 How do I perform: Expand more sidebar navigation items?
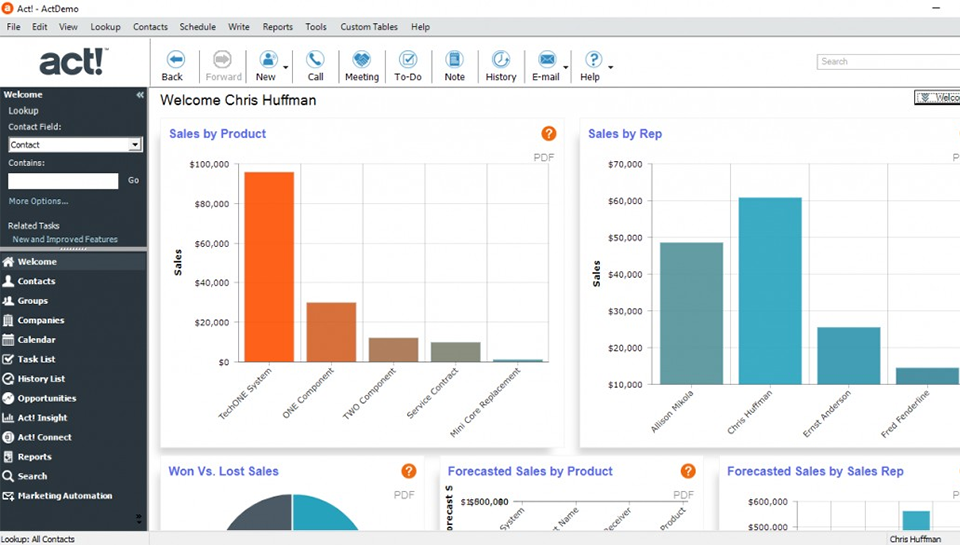click(x=139, y=519)
